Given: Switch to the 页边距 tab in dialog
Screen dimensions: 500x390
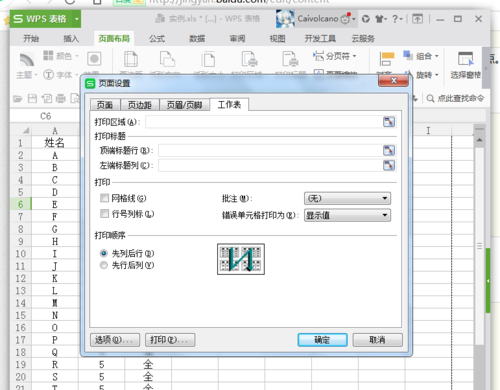Looking at the screenshot, I should (x=140, y=105).
